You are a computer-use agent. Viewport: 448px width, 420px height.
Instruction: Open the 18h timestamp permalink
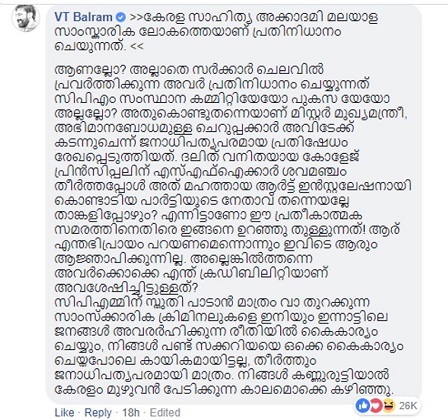131,412
